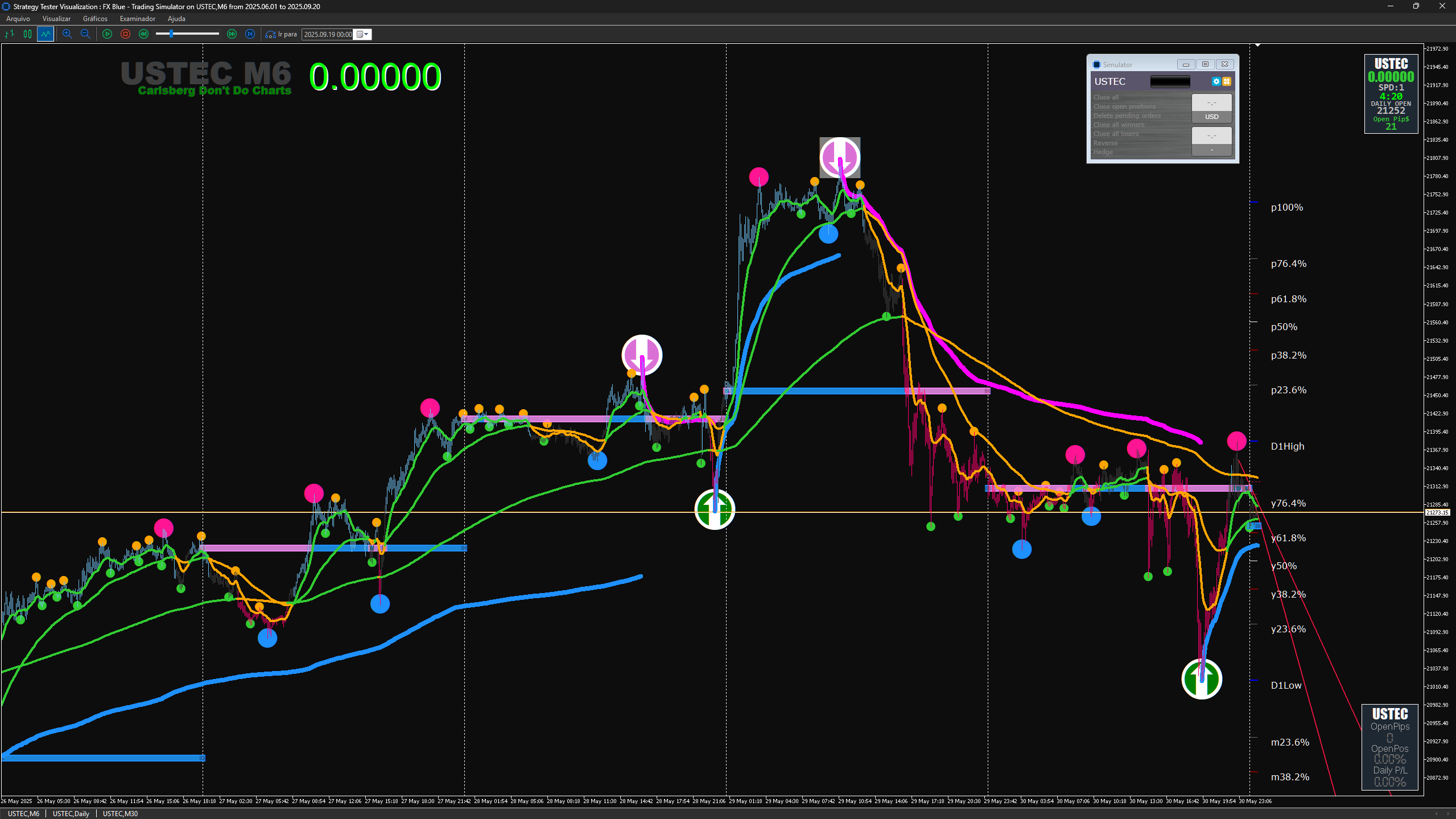Click Close all winners in Simulator
Viewport: 1456px width, 819px height.
(1119, 125)
